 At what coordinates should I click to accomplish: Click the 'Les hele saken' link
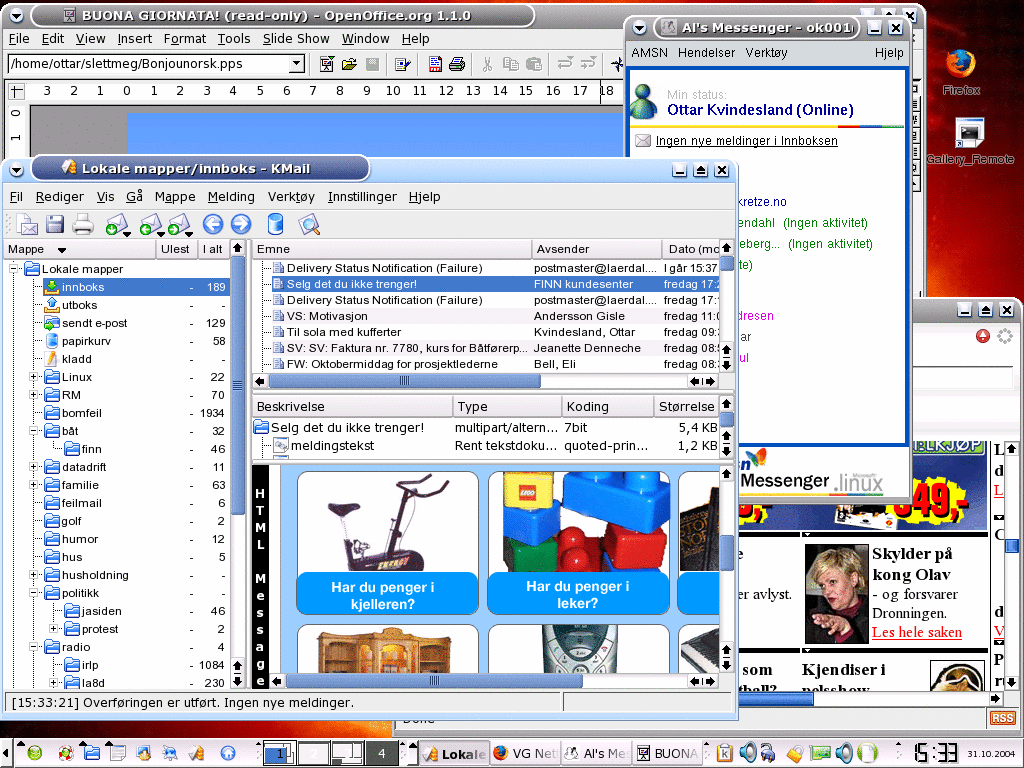(916, 632)
